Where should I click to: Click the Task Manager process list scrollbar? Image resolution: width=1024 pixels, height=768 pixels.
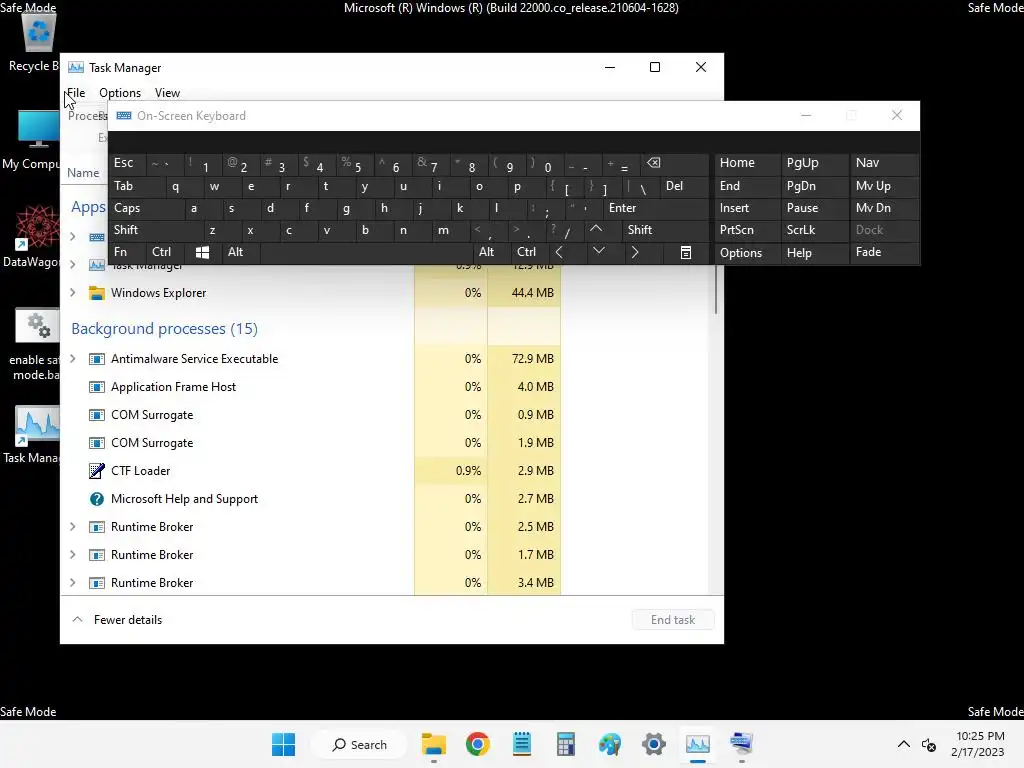(716, 289)
